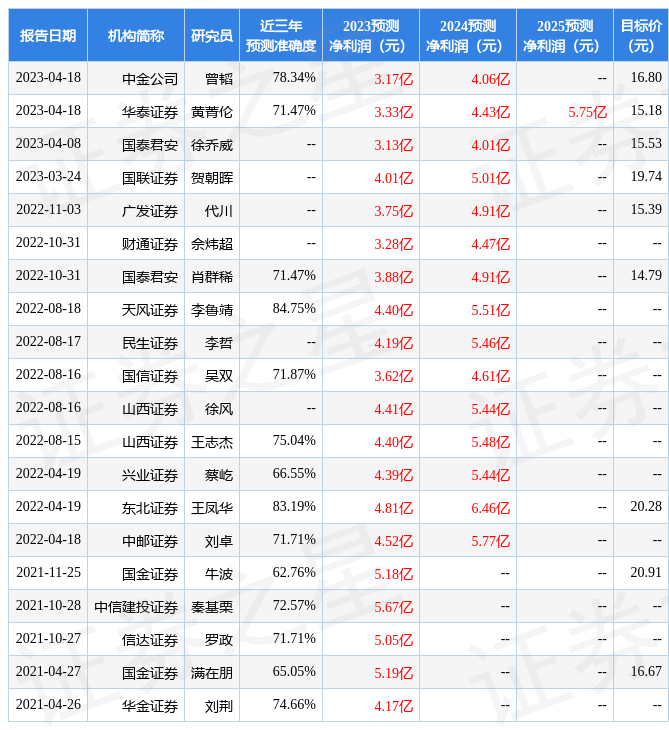
Task: Select analyst name 满在朋
Action: (212, 674)
